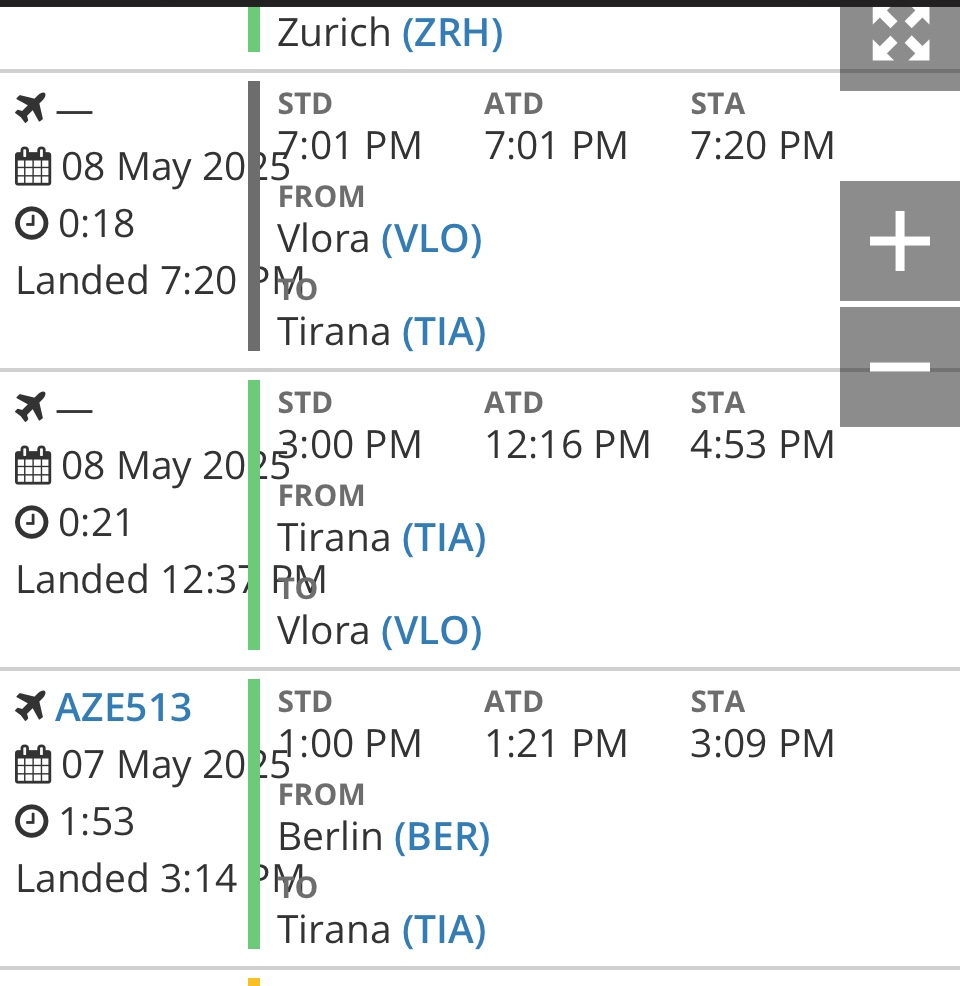
Task: Click the TIA origin link on the 3:00 PM flight
Action: [444, 537]
